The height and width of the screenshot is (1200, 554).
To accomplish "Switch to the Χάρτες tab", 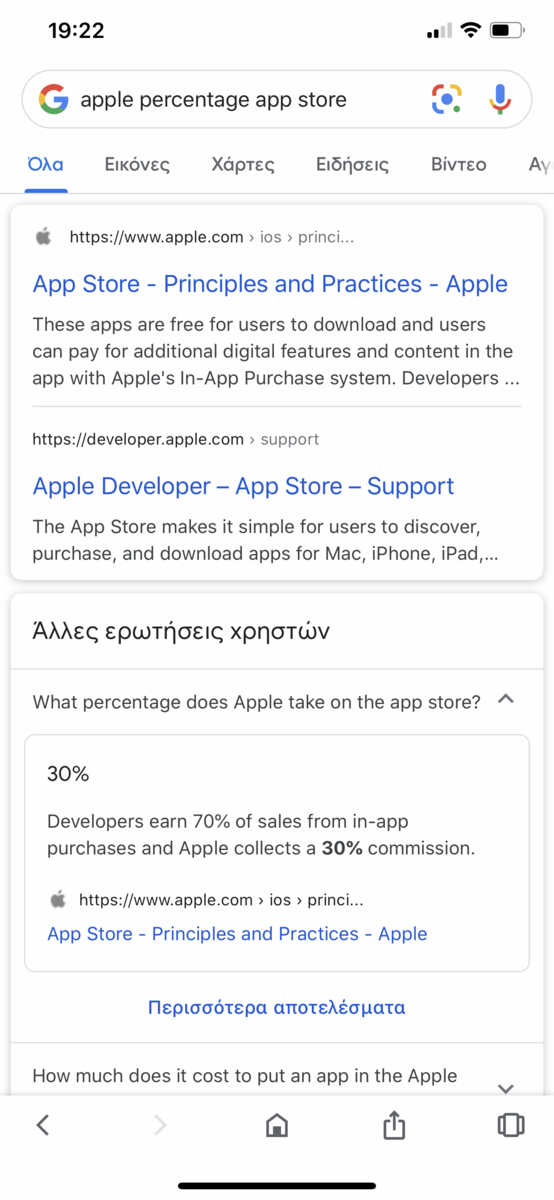I will (x=243, y=165).
